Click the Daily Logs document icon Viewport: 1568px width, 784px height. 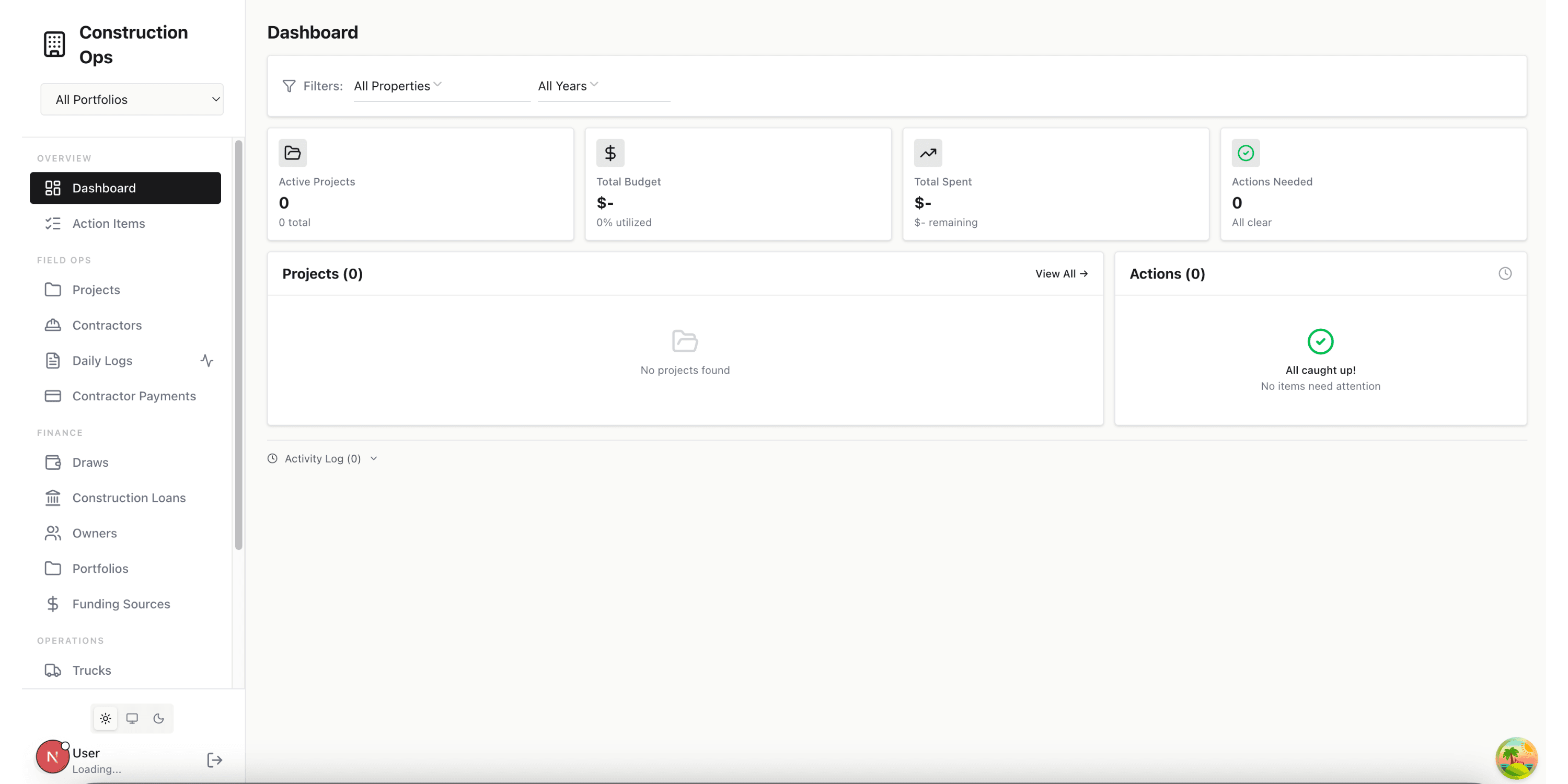tap(53, 360)
